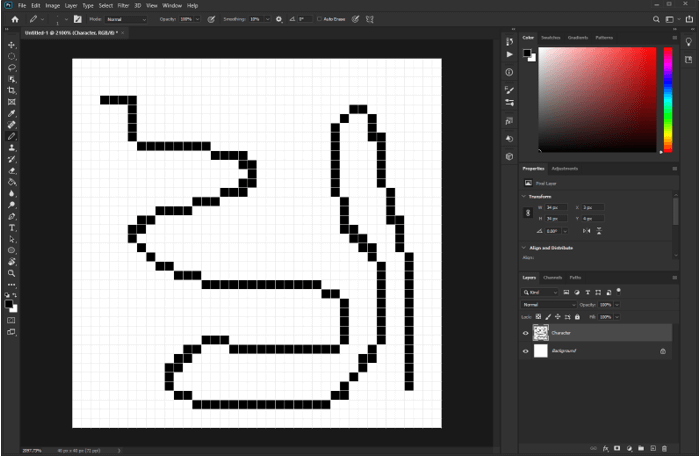The width and height of the screenshot is (699, 456).
Task: Click the rainbow hue slider strip
Action: [668, 100]
